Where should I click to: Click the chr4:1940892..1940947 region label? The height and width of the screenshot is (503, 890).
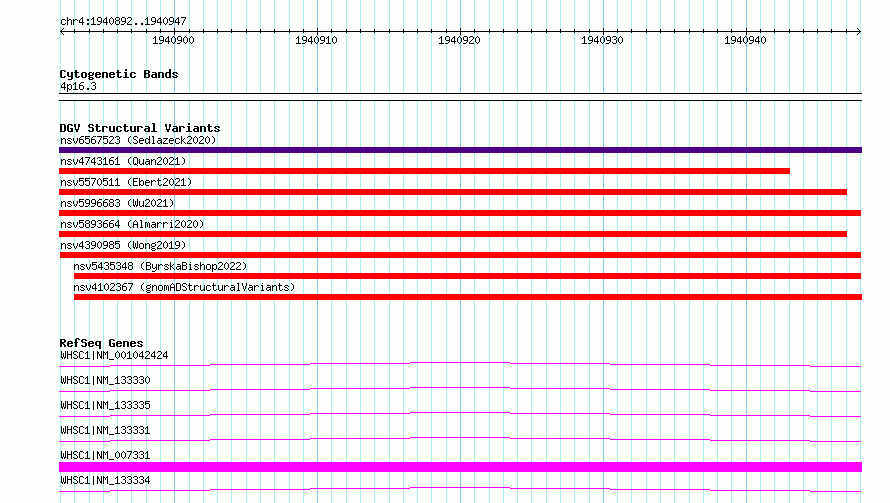pyautogui.click(x=123, y=21)
